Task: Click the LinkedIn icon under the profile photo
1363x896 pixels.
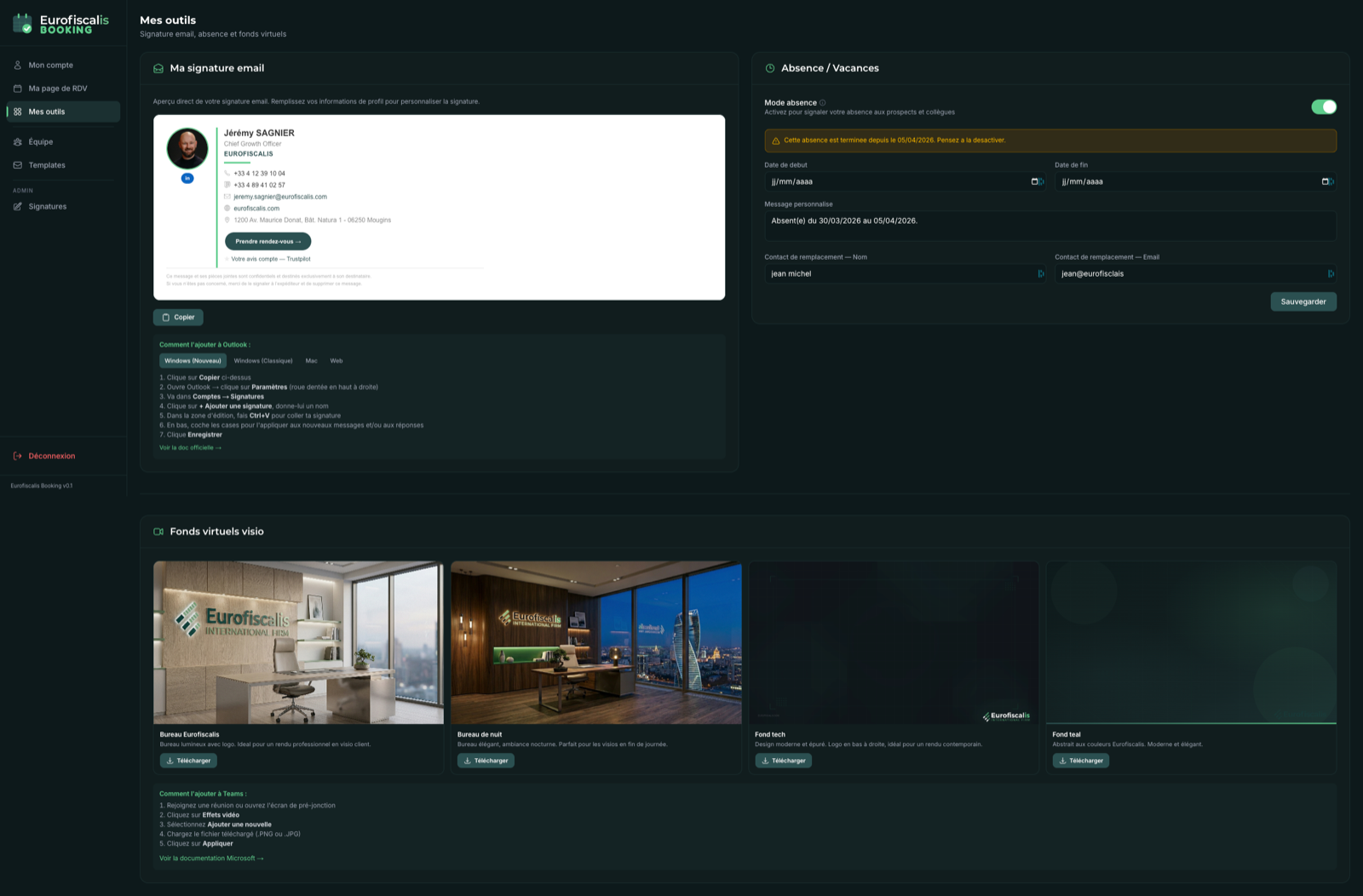Action: (x=187, y=178)
